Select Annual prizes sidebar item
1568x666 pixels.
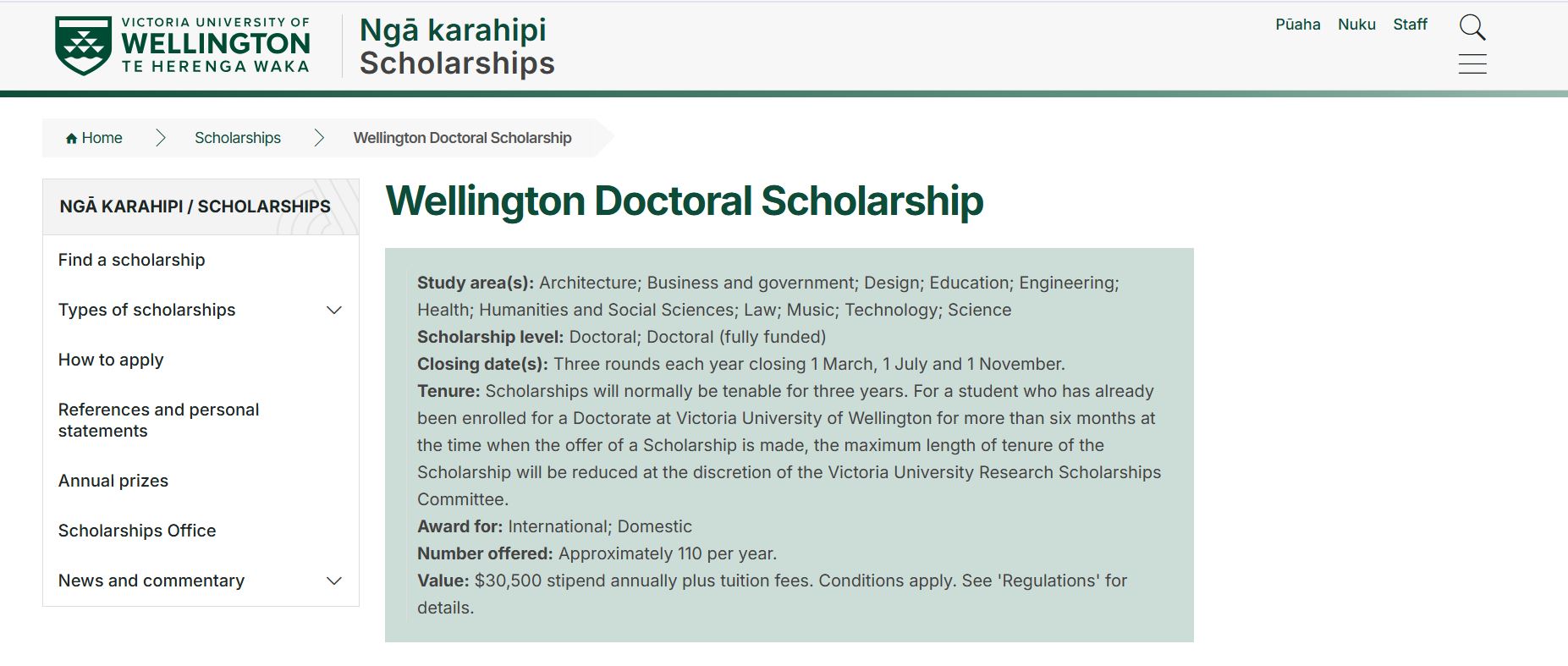[x=113, y=481]
